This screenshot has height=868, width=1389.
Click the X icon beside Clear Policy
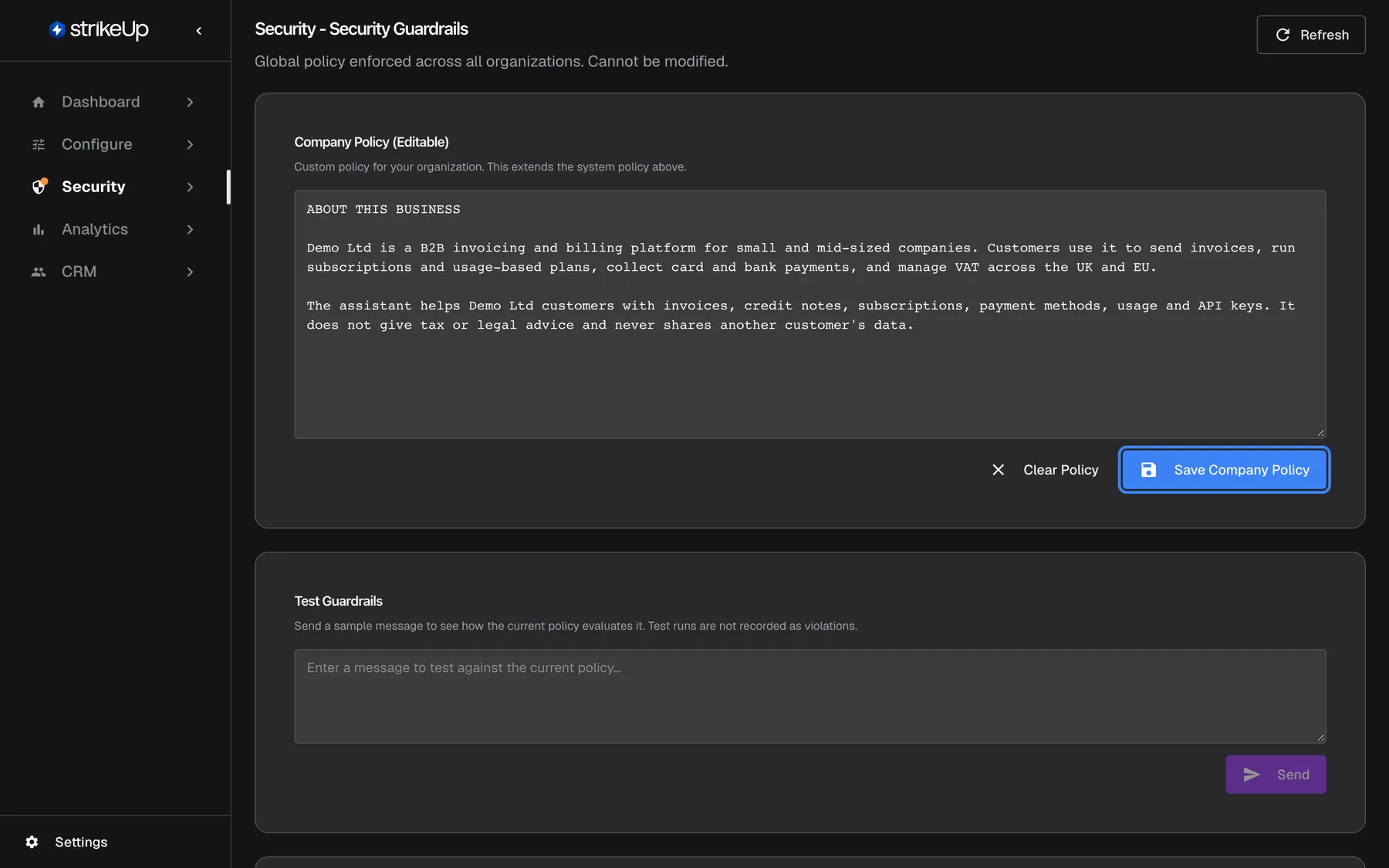pyautogui.click(x=998, y=470)
